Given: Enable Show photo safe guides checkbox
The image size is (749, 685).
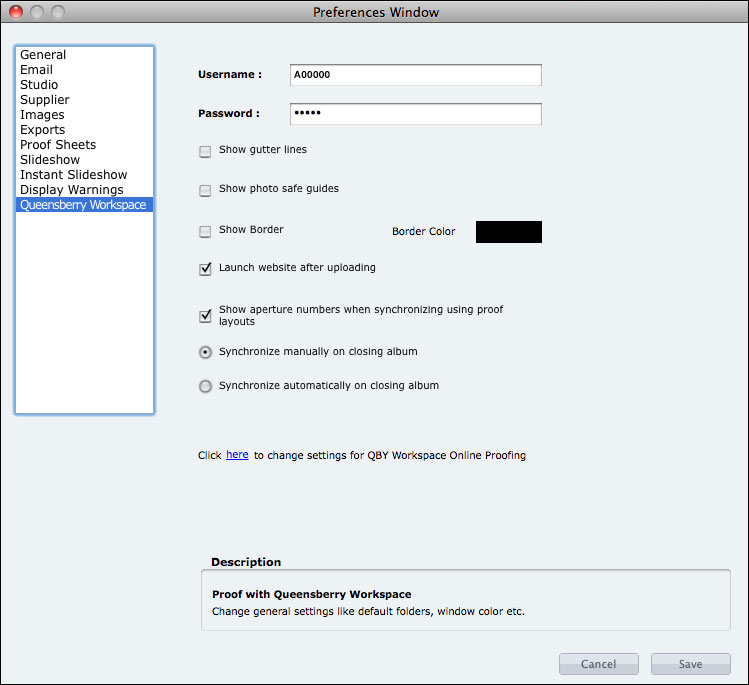Looking at the screenshot, I should click(x=205, y=191).
